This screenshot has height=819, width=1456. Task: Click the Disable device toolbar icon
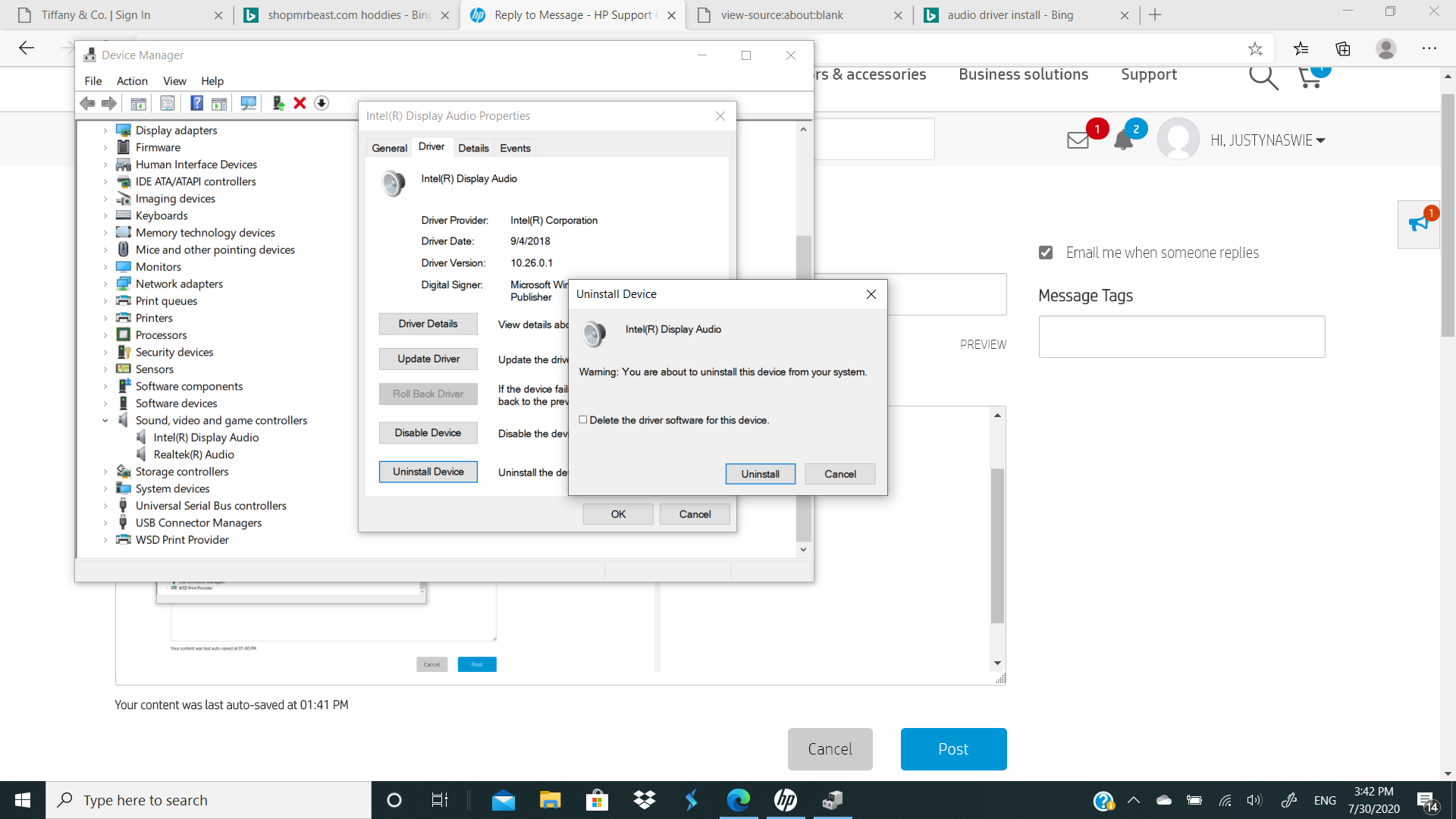click(322, 103)
